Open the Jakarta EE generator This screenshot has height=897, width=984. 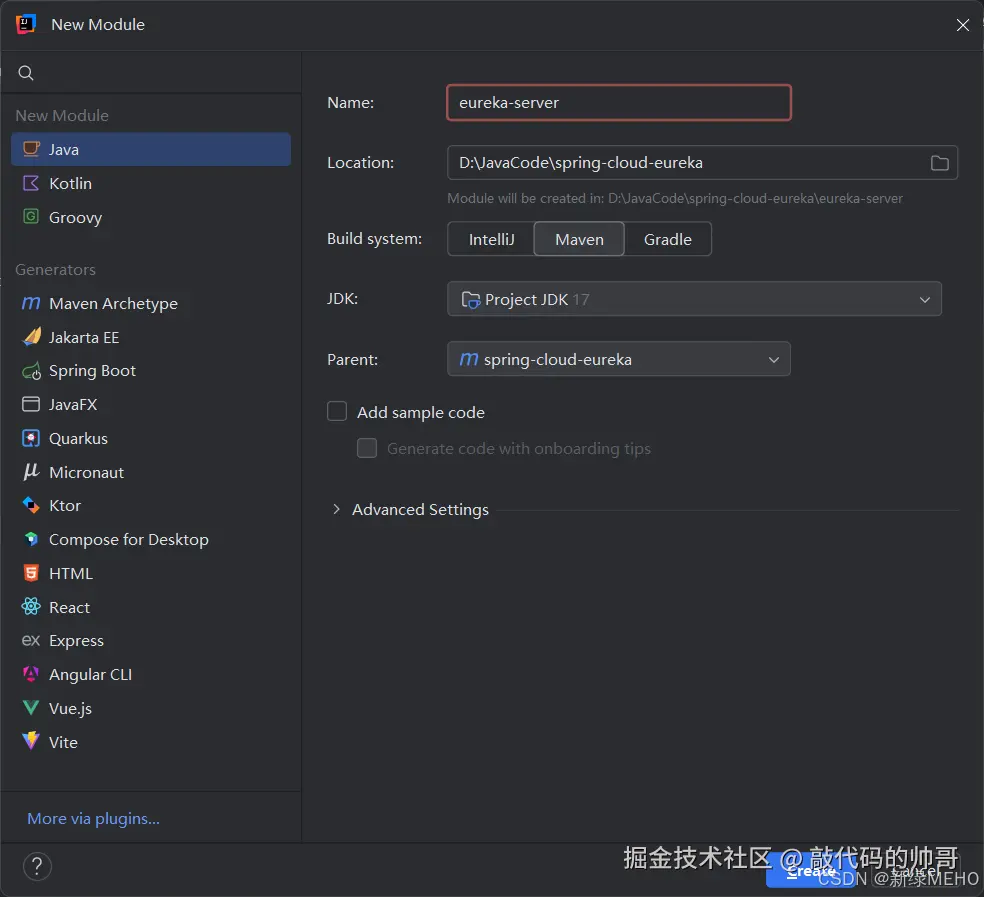[151, 337]
